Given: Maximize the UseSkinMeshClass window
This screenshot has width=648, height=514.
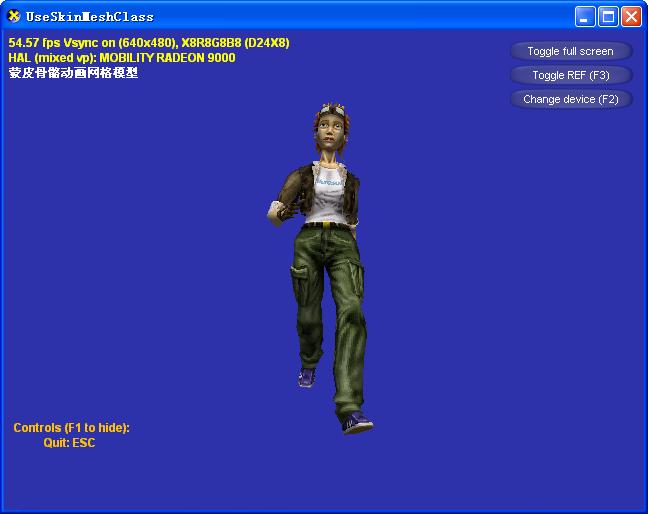Looking at the screenshot, I should click(x=608, y=17).
